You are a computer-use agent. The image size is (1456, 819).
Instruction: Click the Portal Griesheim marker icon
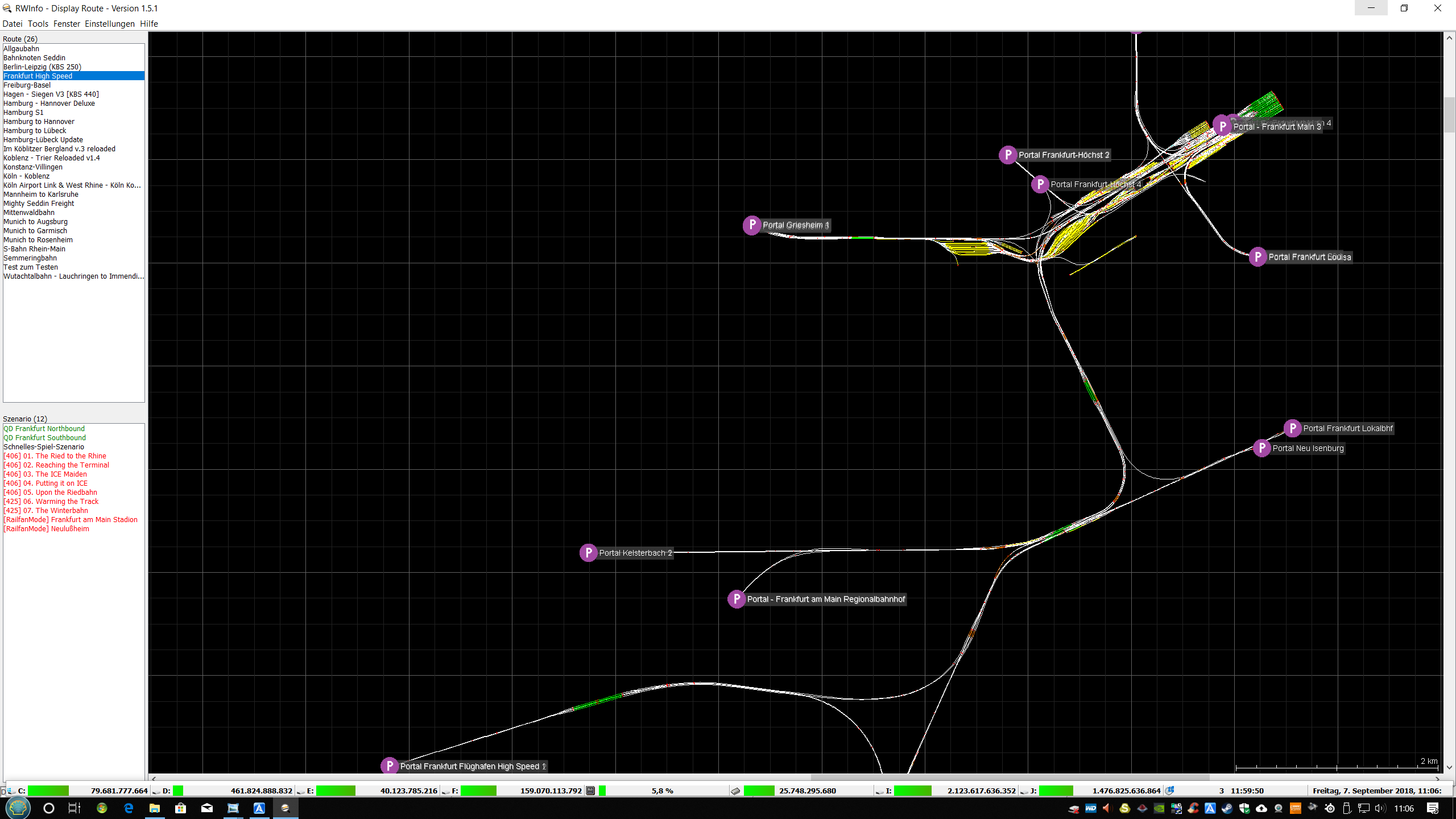752,225
